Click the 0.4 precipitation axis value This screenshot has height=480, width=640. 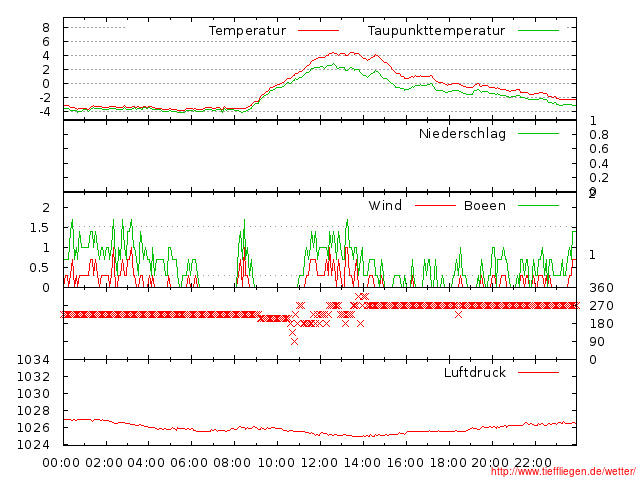coord(599,164)
